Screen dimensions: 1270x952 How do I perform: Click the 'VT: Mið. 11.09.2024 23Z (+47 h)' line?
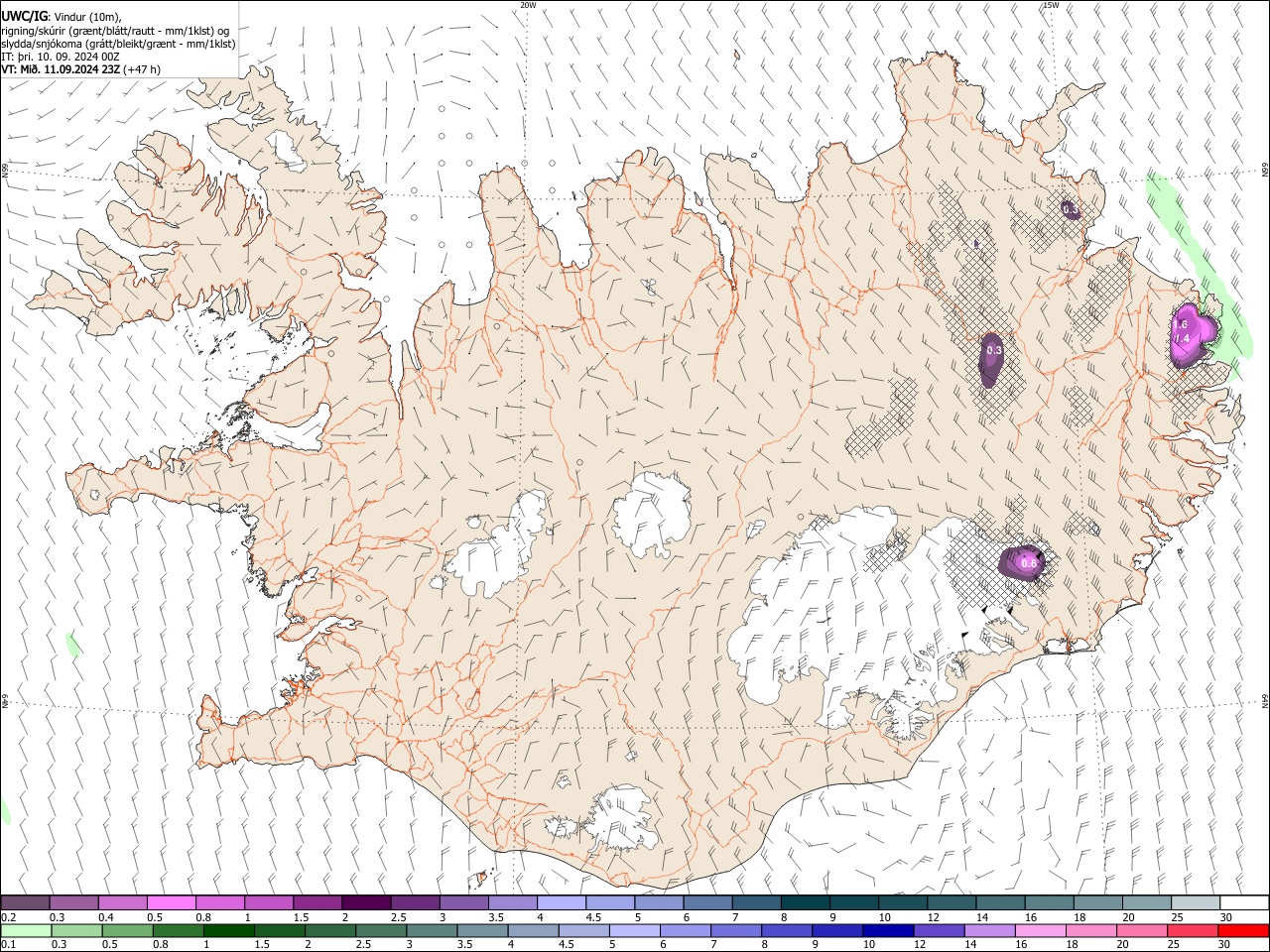81,69
